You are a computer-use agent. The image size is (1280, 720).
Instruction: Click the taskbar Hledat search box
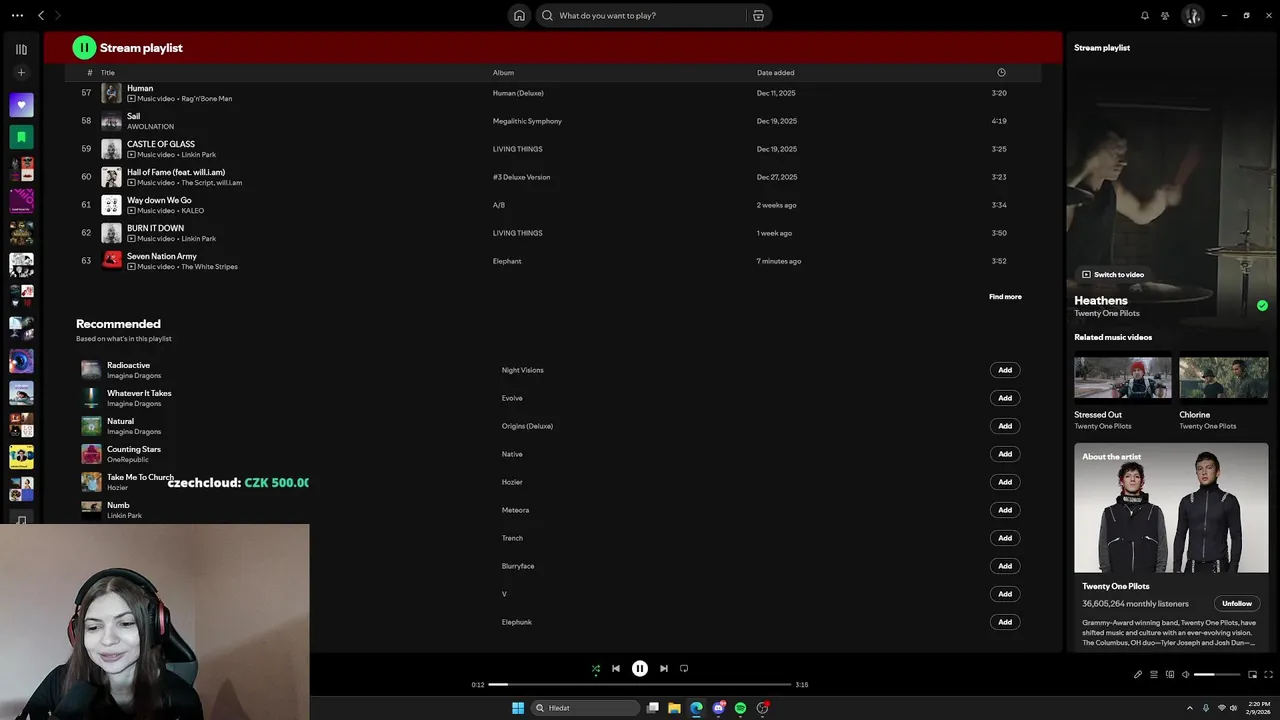pos(586,708)
